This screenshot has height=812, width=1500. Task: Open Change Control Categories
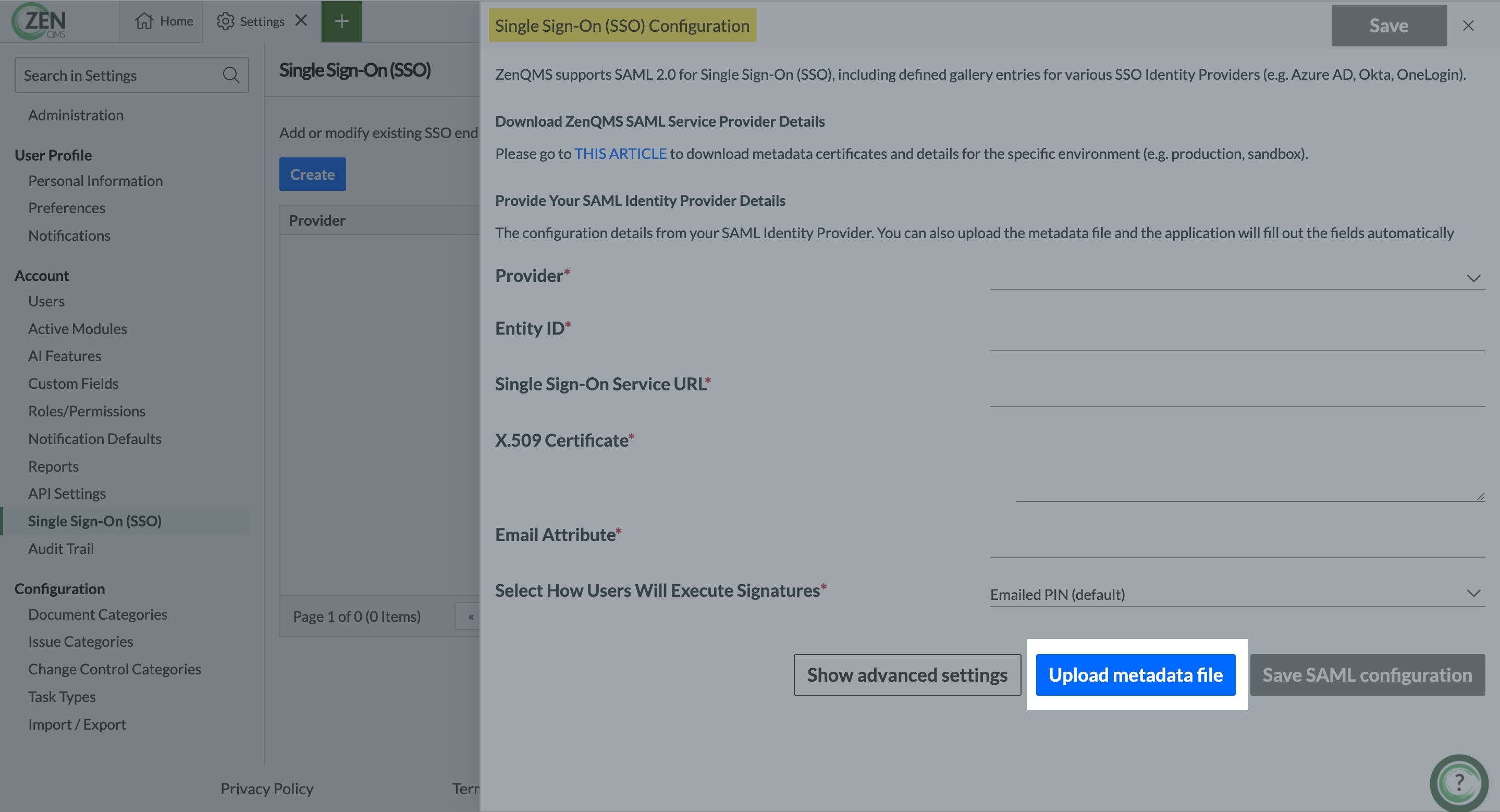pyautogui.click(x=115, y=669)
